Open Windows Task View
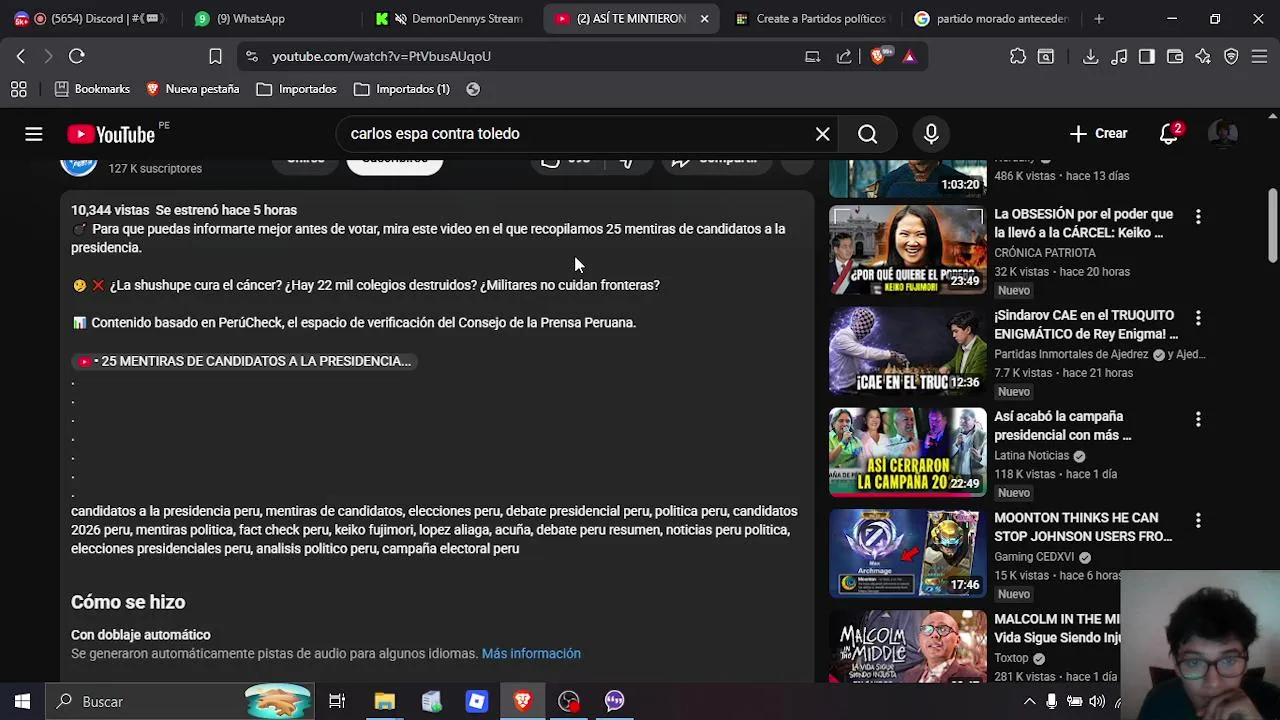This screenshot has width=1280, height=720. click(x=337, y=702)
